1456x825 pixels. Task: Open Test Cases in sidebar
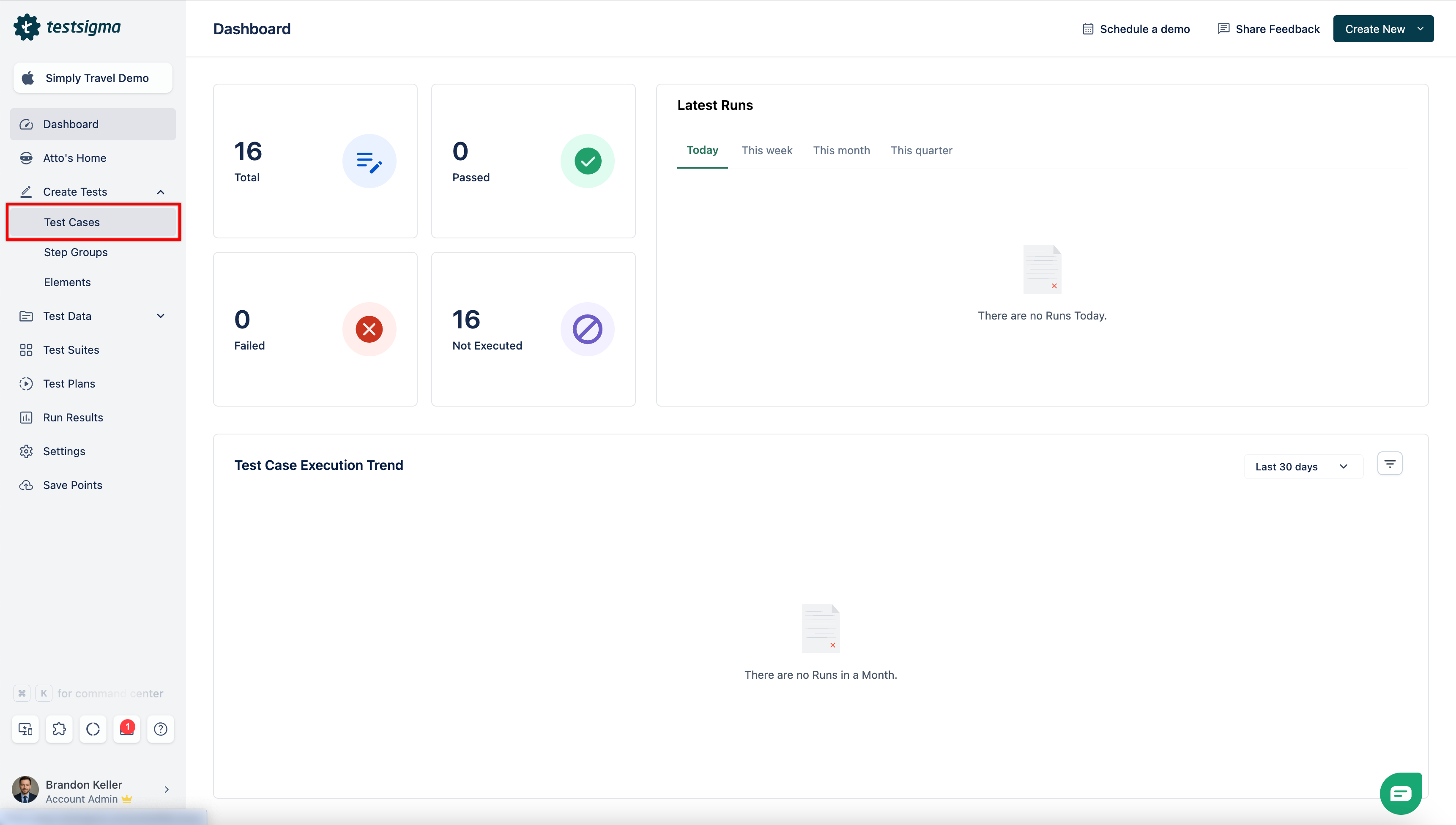pyautogui.click(x=72, y=222)
